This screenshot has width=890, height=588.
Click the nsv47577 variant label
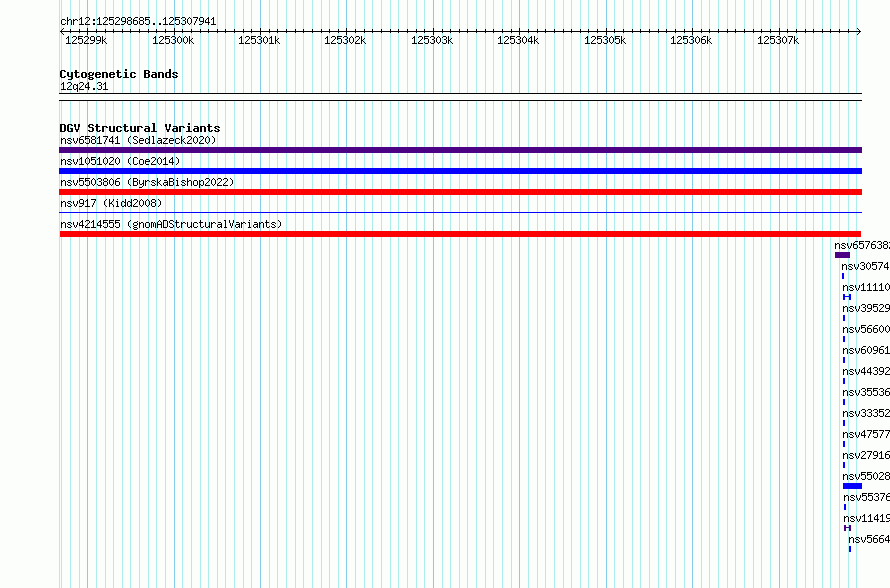point(866,434)
